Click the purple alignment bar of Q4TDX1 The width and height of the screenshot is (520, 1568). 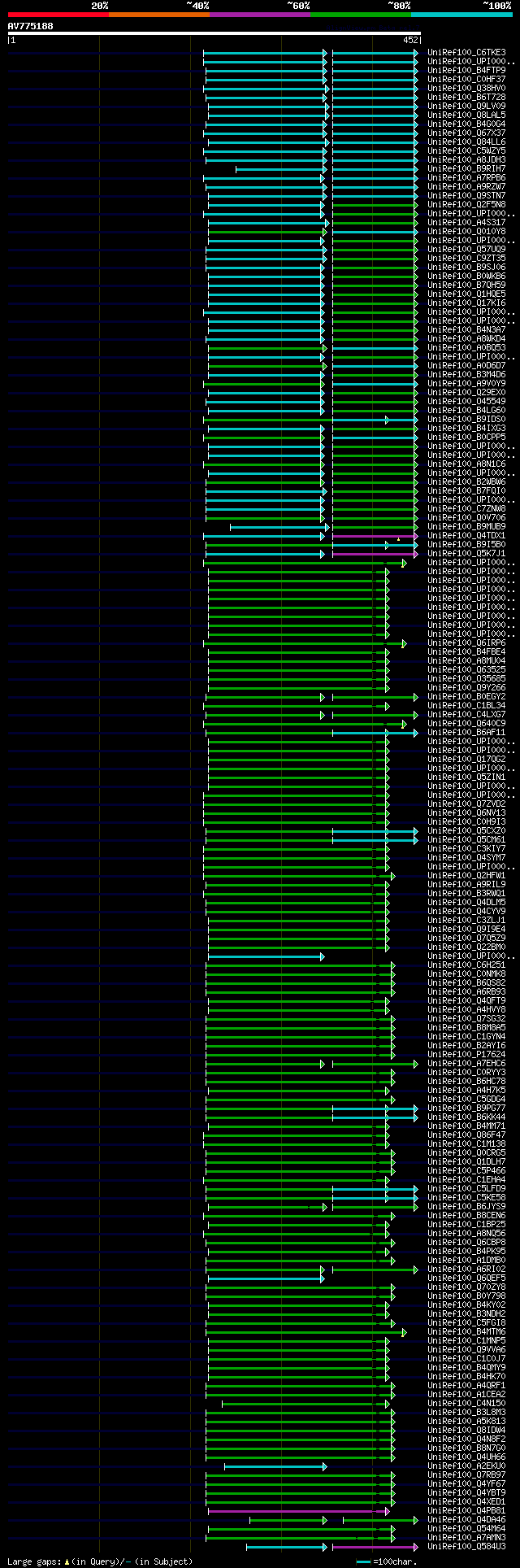coord(374,536)
